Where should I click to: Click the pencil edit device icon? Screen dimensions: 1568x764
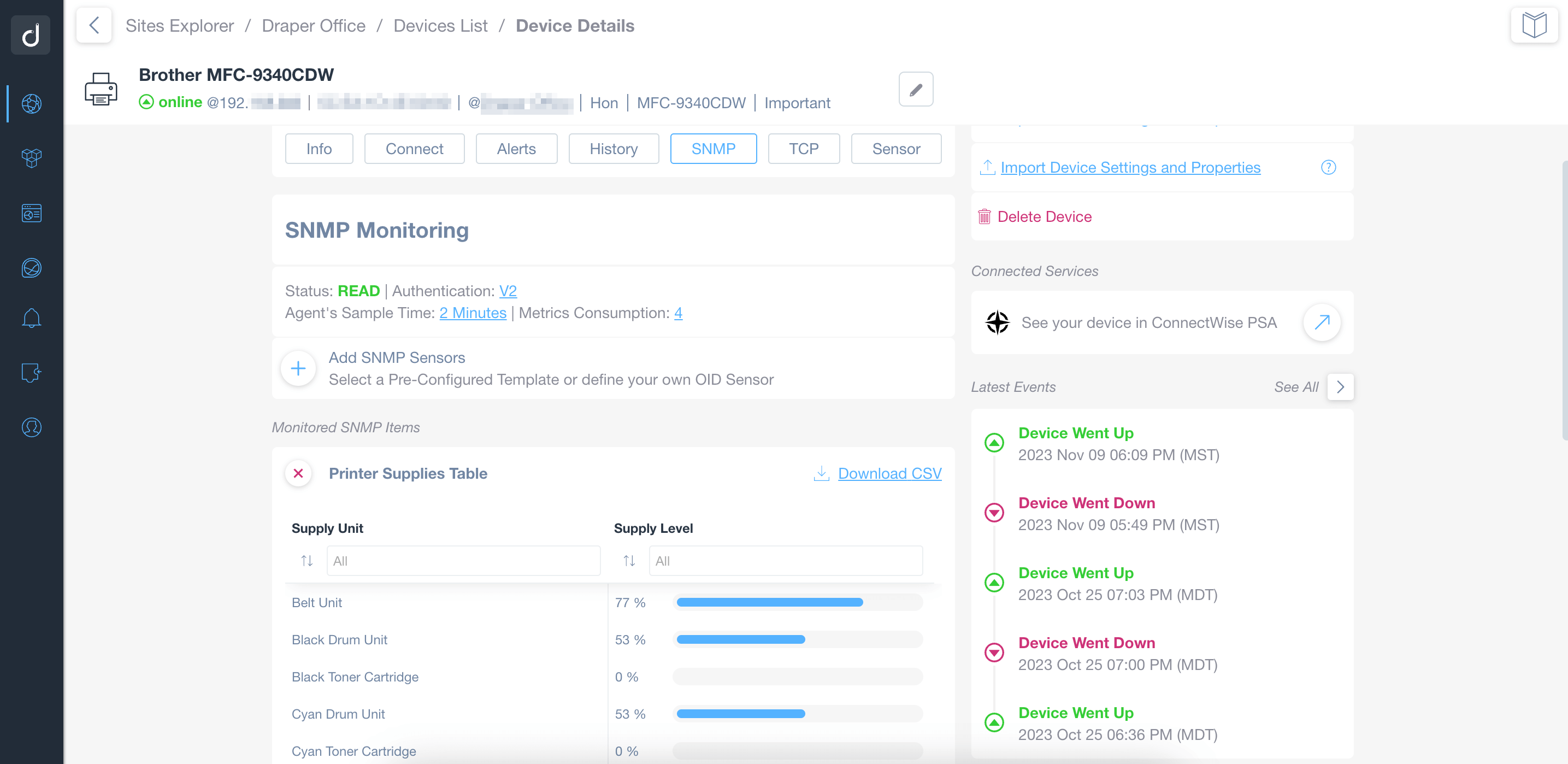(x=916, y=90)
